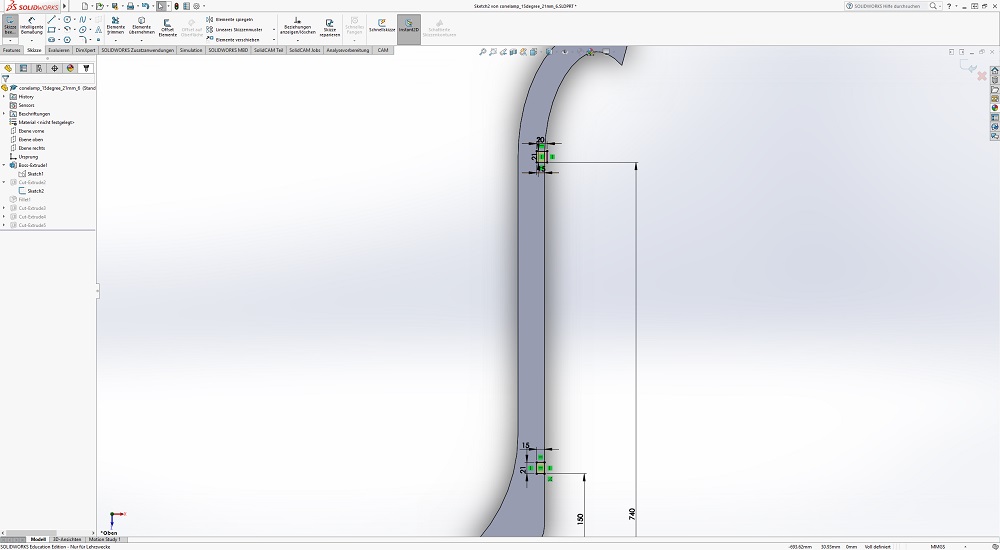This screenshot has height=550, width=1000.
Task: Expand the History tree node
Action: coord(4,96)
